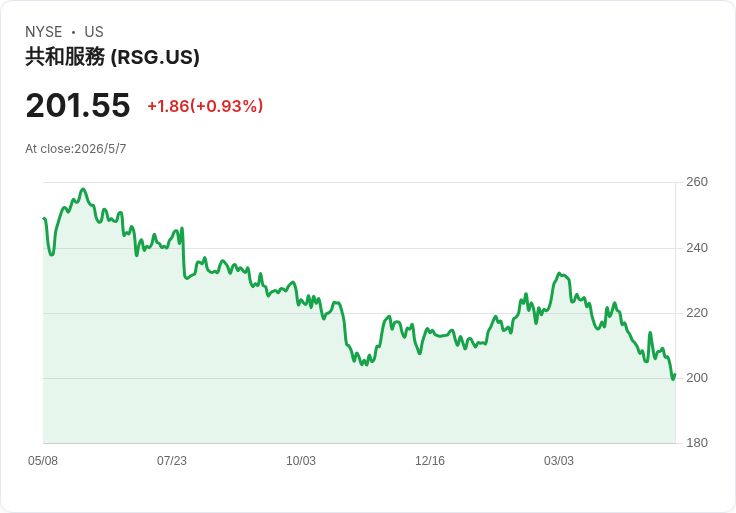Click the 05/08 date axis label

tap(43, 461)
